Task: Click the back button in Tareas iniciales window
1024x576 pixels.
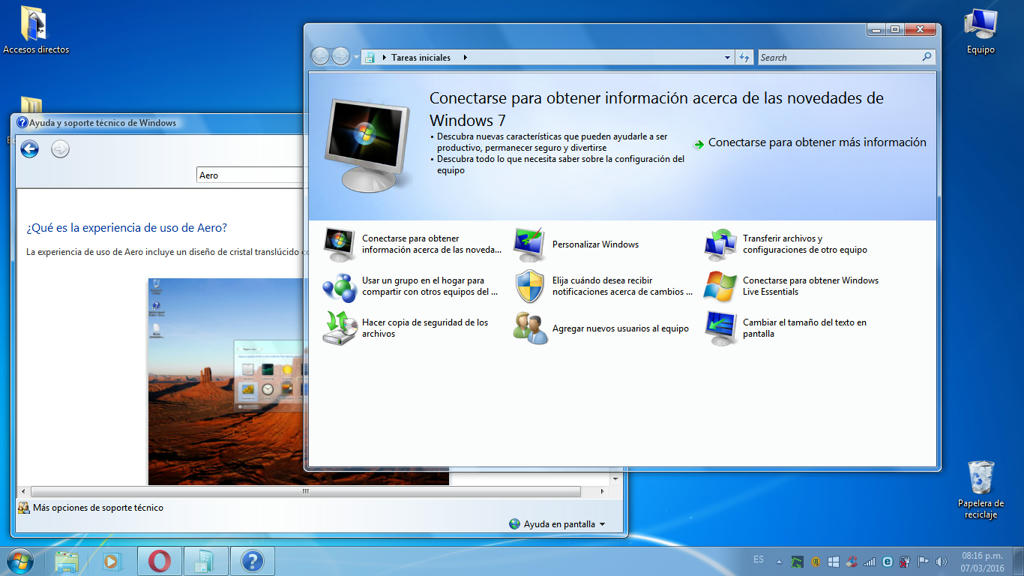Action: tap(320, 57)
